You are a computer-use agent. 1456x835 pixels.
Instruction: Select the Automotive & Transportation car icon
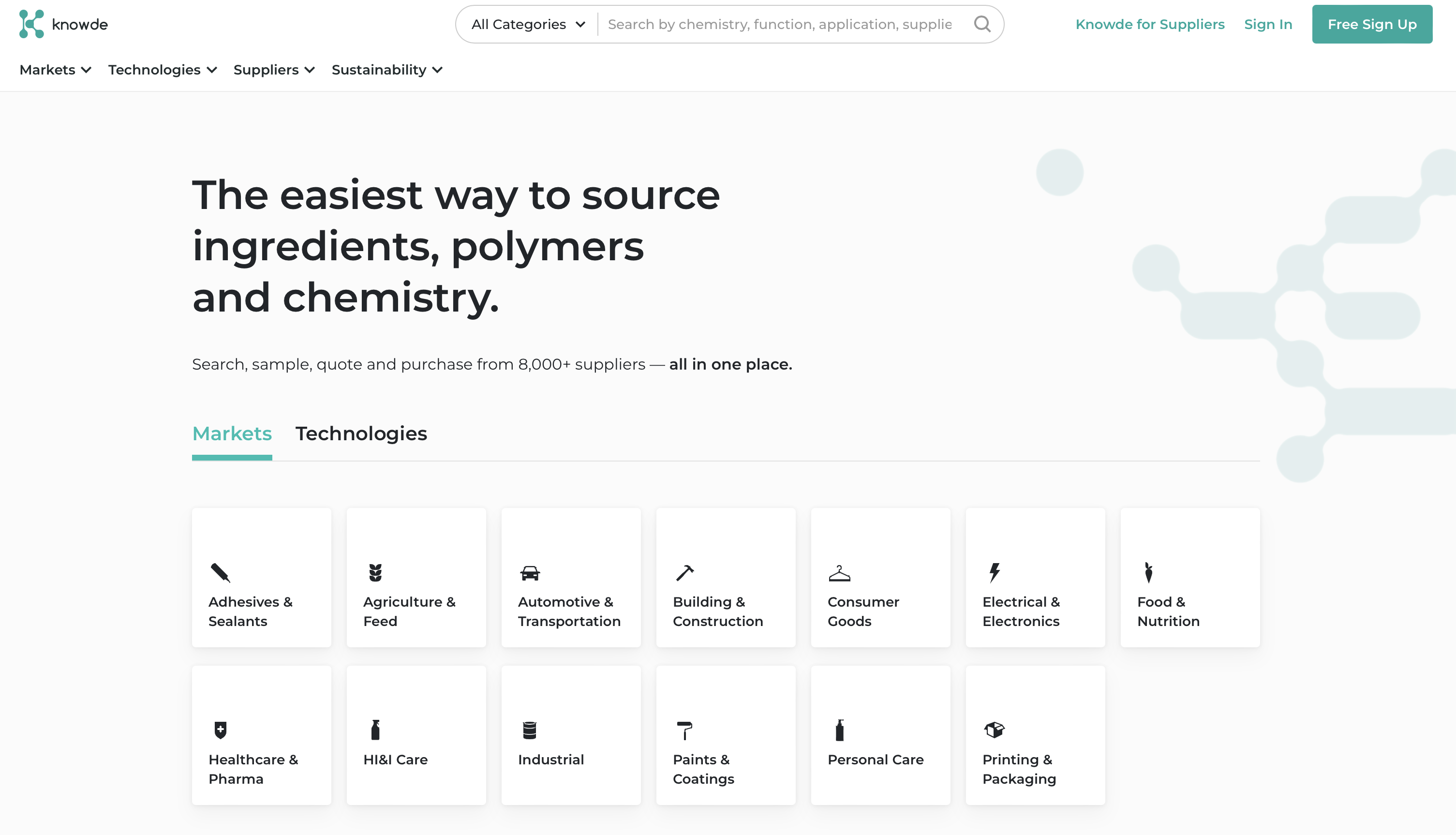click(x=530, y=572)
